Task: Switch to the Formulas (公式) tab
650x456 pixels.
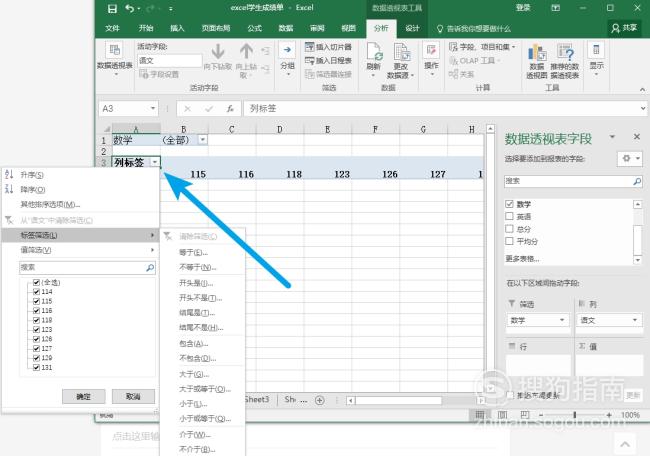Action: 255,28
